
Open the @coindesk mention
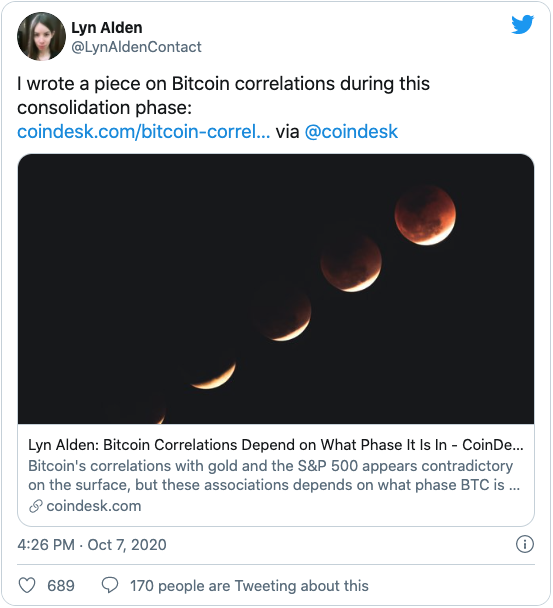[351, 131]
